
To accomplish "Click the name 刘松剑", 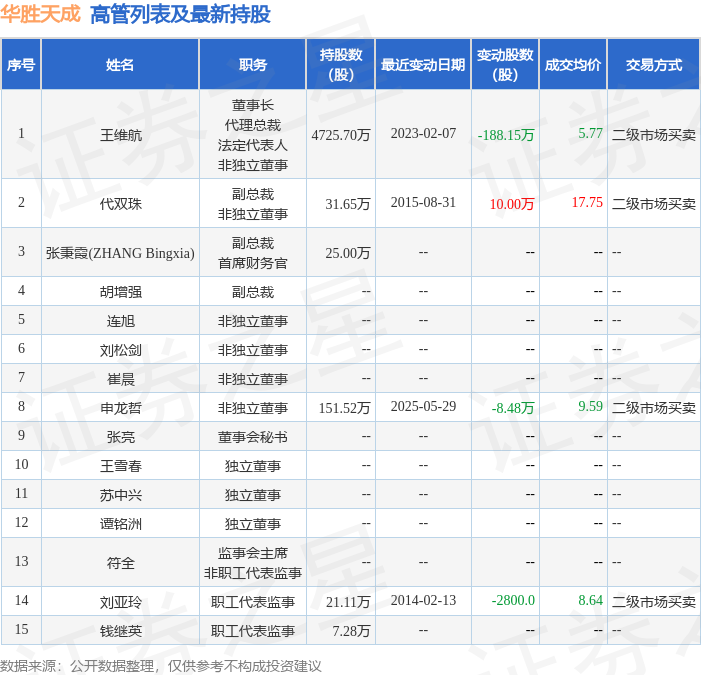I will point(121,350).
